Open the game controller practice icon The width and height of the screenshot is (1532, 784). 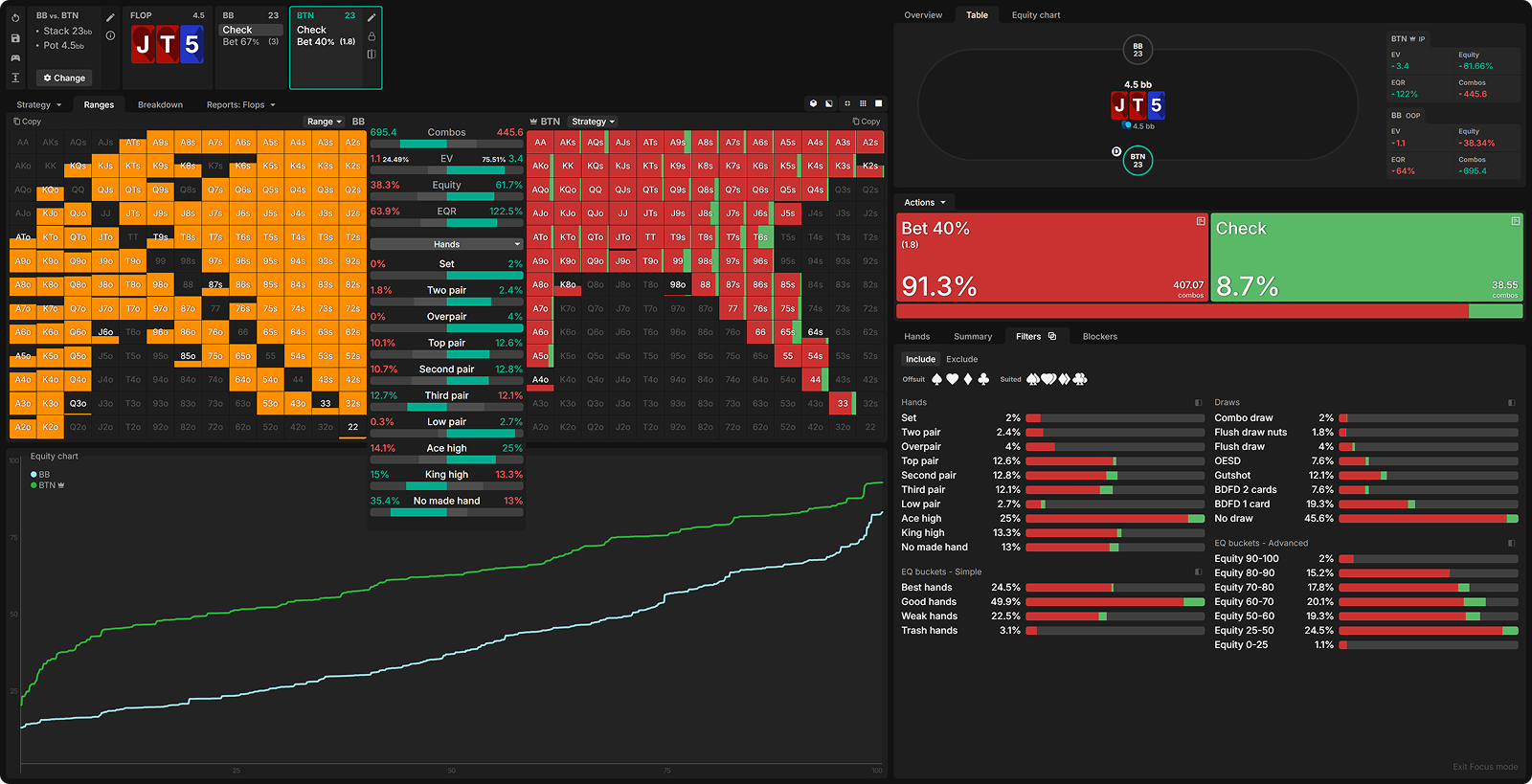(x=15, y=58)
